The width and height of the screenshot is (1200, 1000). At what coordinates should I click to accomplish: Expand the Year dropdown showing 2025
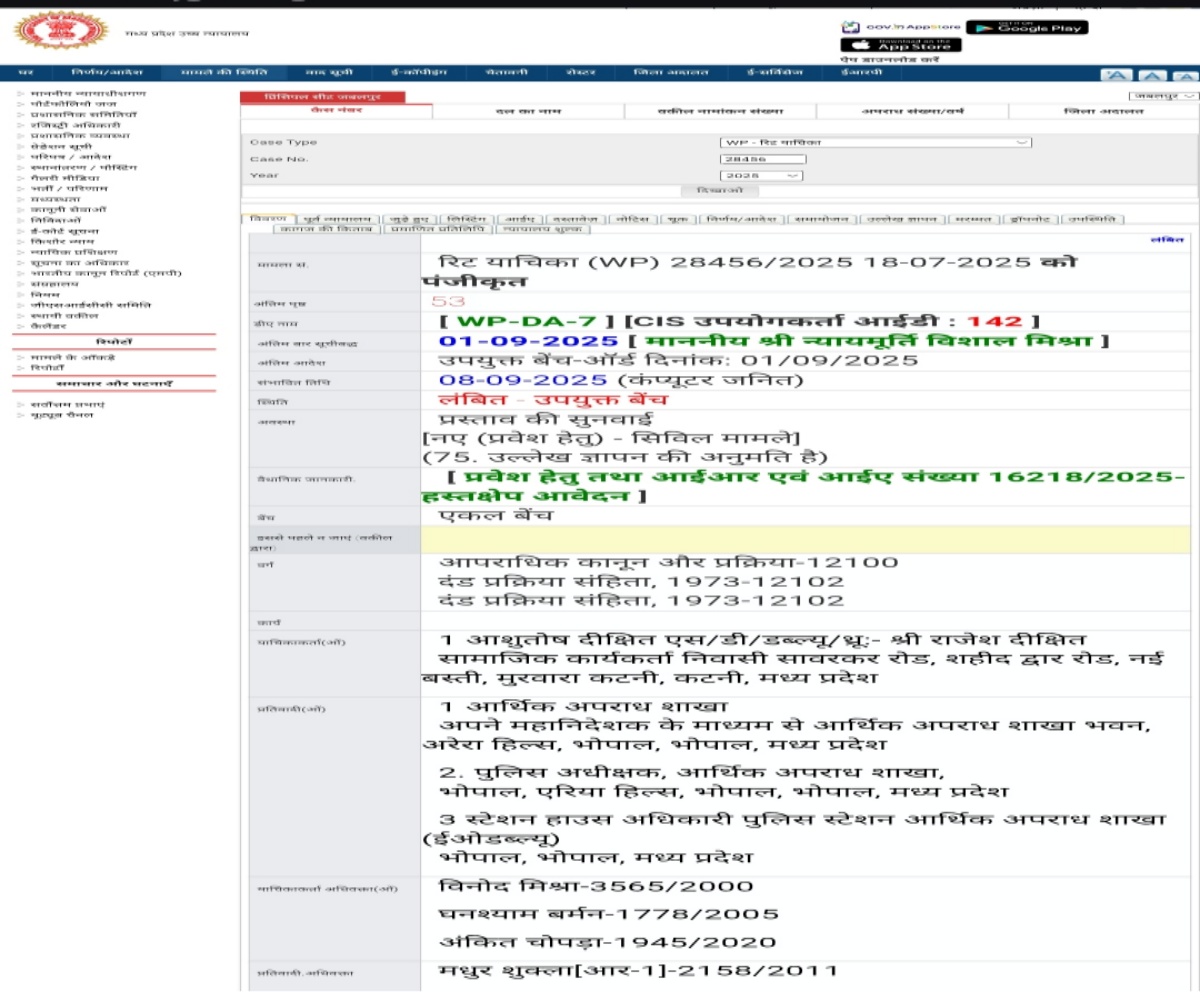coord(762,175)
